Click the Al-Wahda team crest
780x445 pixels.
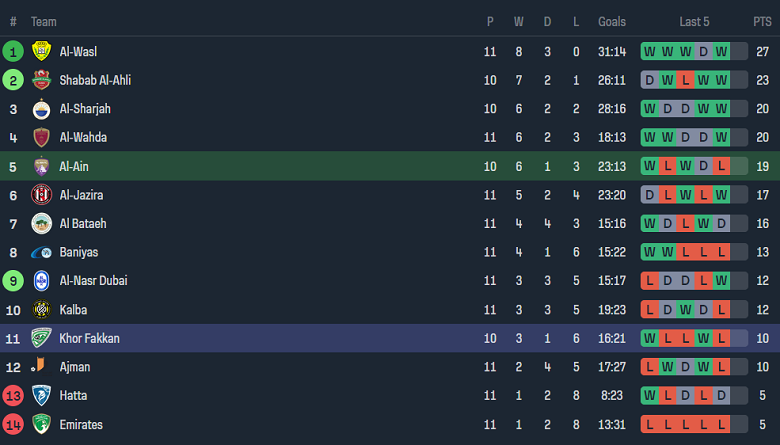point(41,138)
